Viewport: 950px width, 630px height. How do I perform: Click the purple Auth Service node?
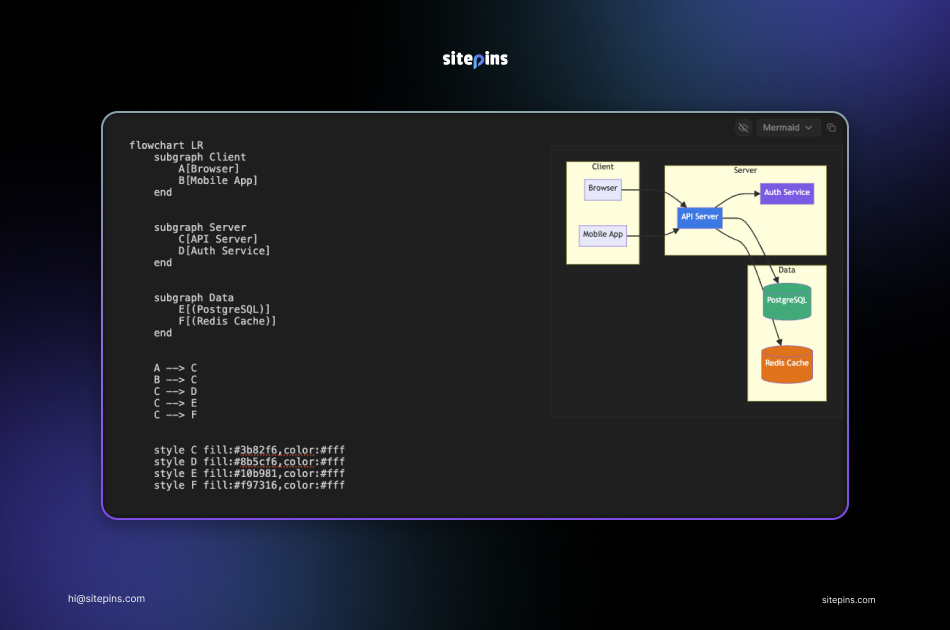787,193
